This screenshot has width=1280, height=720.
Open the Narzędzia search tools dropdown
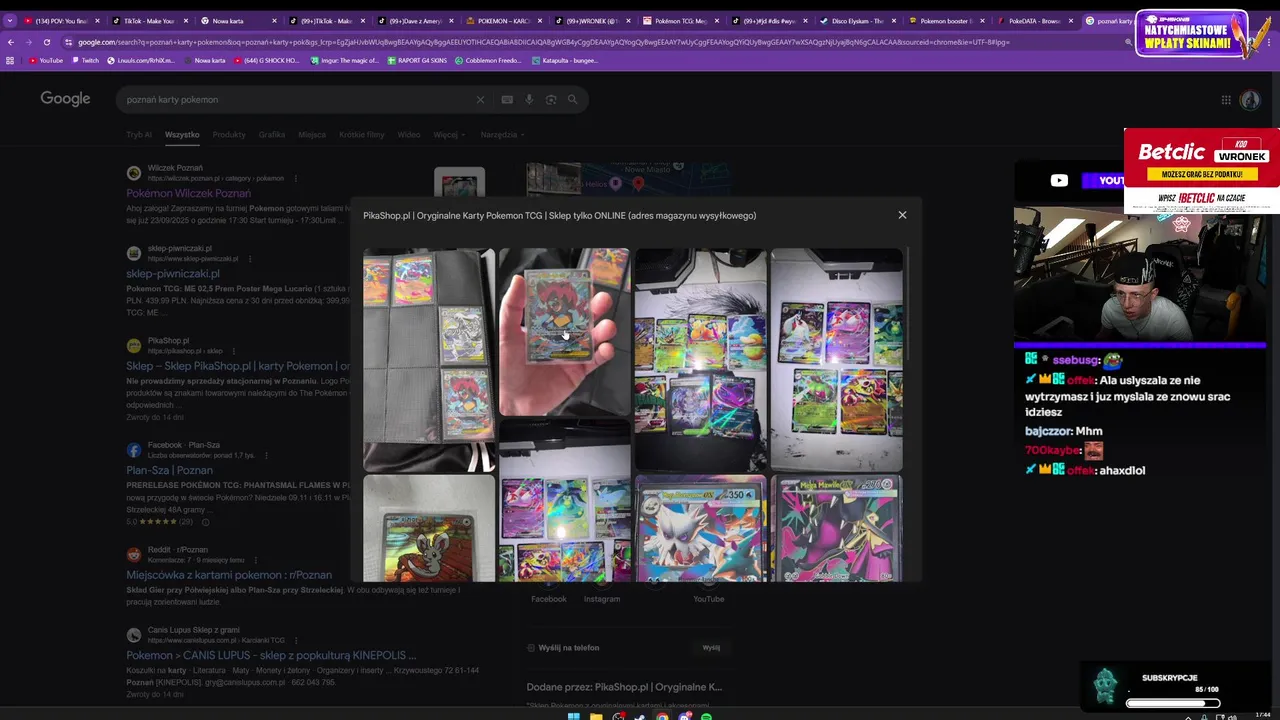(502, 134)
